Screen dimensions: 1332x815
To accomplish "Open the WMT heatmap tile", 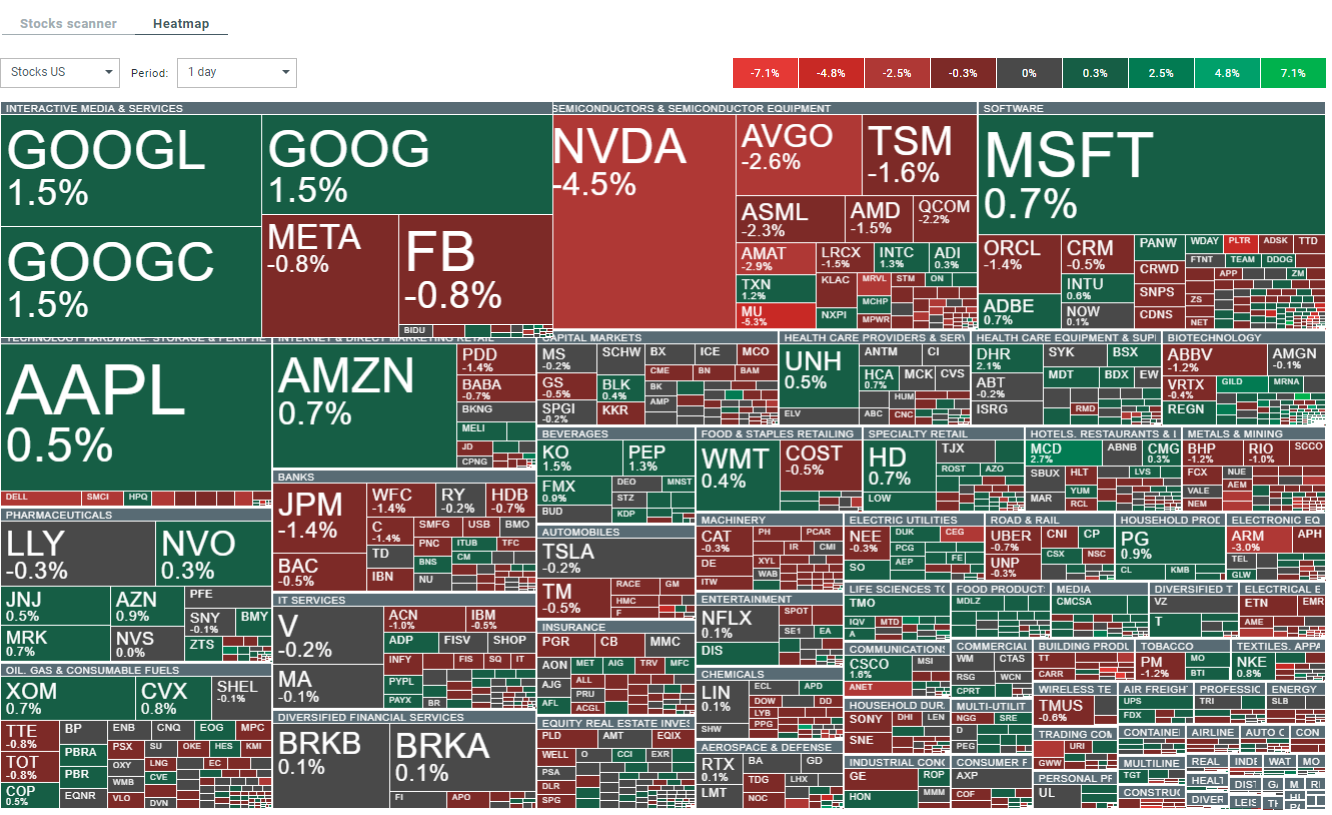I will click(736, 468).
